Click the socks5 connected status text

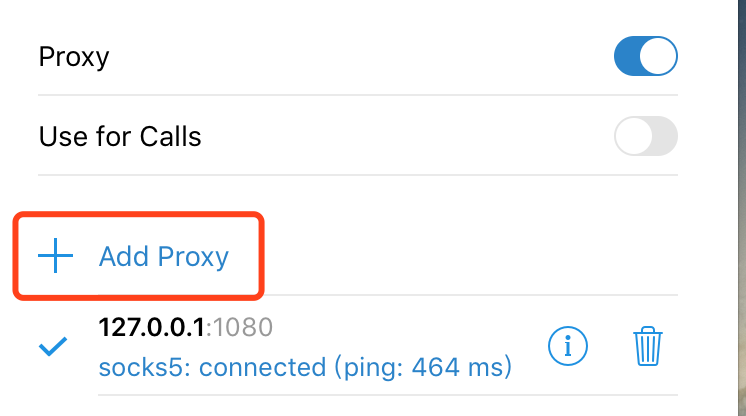(x=305, y=368)
